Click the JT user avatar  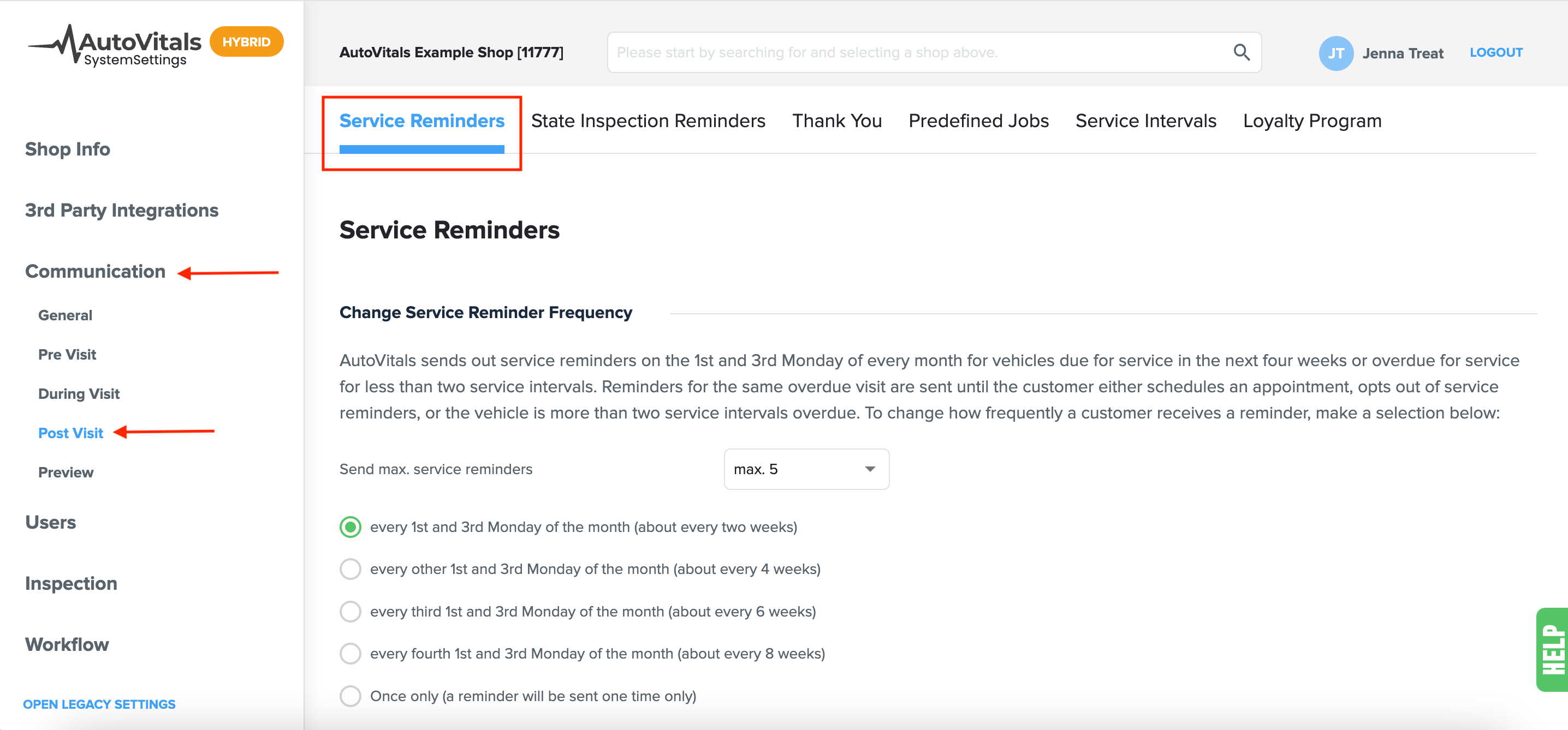(1335, 53)
